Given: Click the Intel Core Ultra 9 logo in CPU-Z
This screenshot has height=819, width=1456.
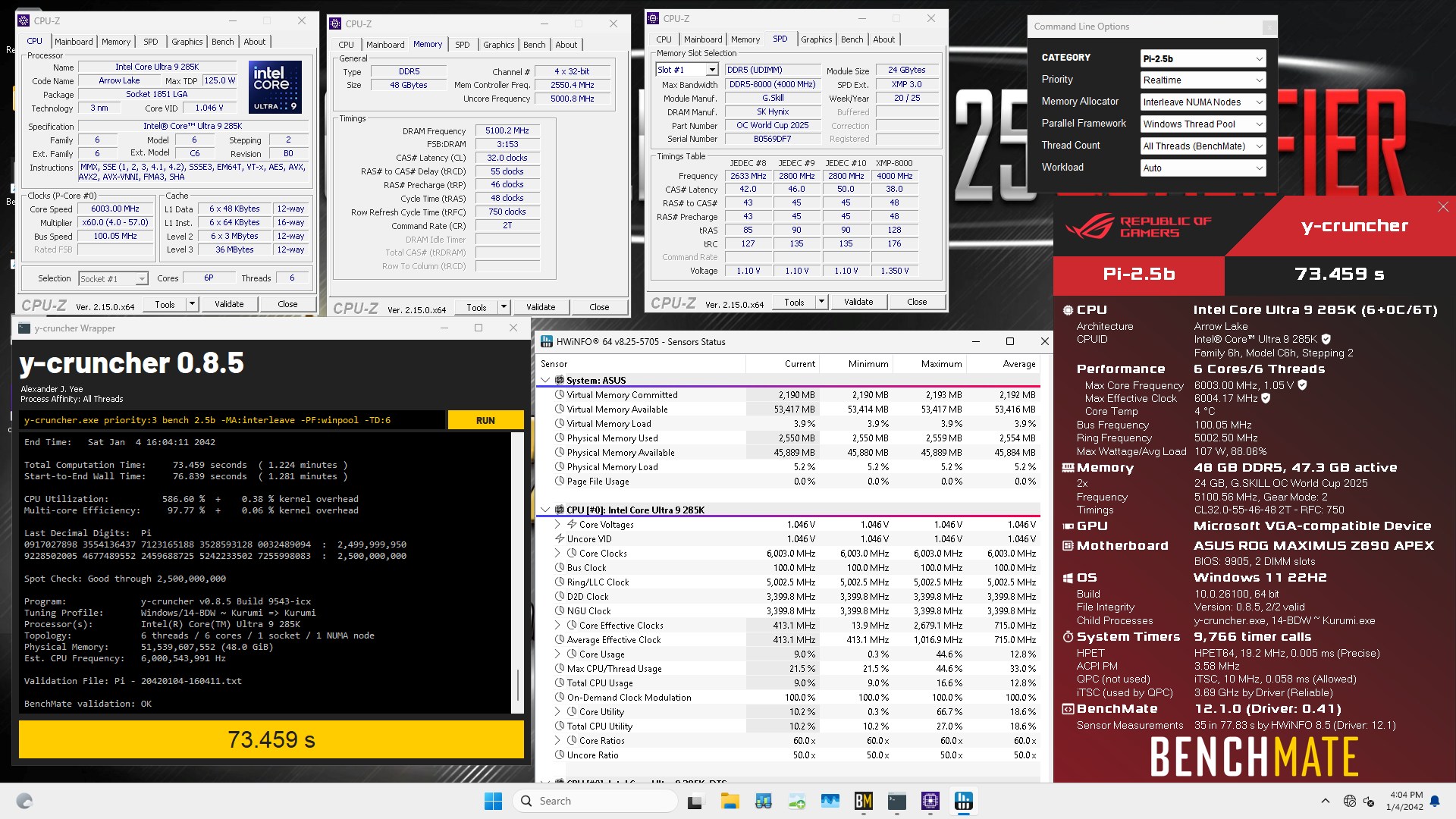Looking at the screenshot, I should [x=275, y=86].
